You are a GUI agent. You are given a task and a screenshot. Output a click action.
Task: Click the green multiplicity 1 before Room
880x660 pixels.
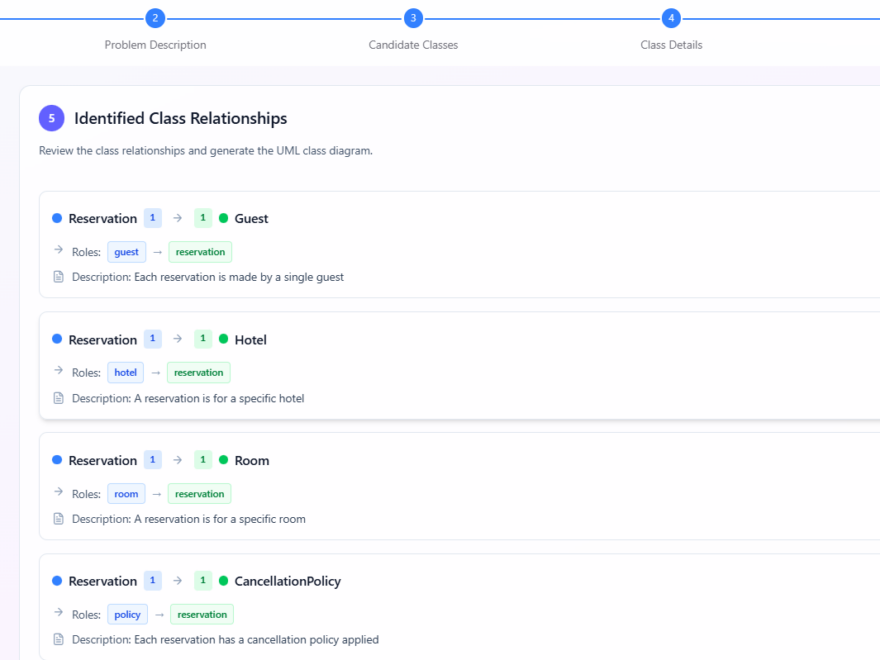pos(203,460)
